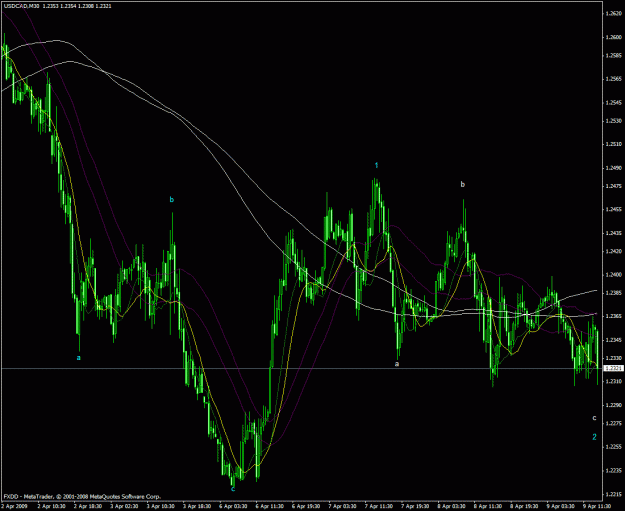The image size is (625, 511).
Task: Click the 1.2565 price axis label
Action: pyautogui.click(x=613, y=79)
